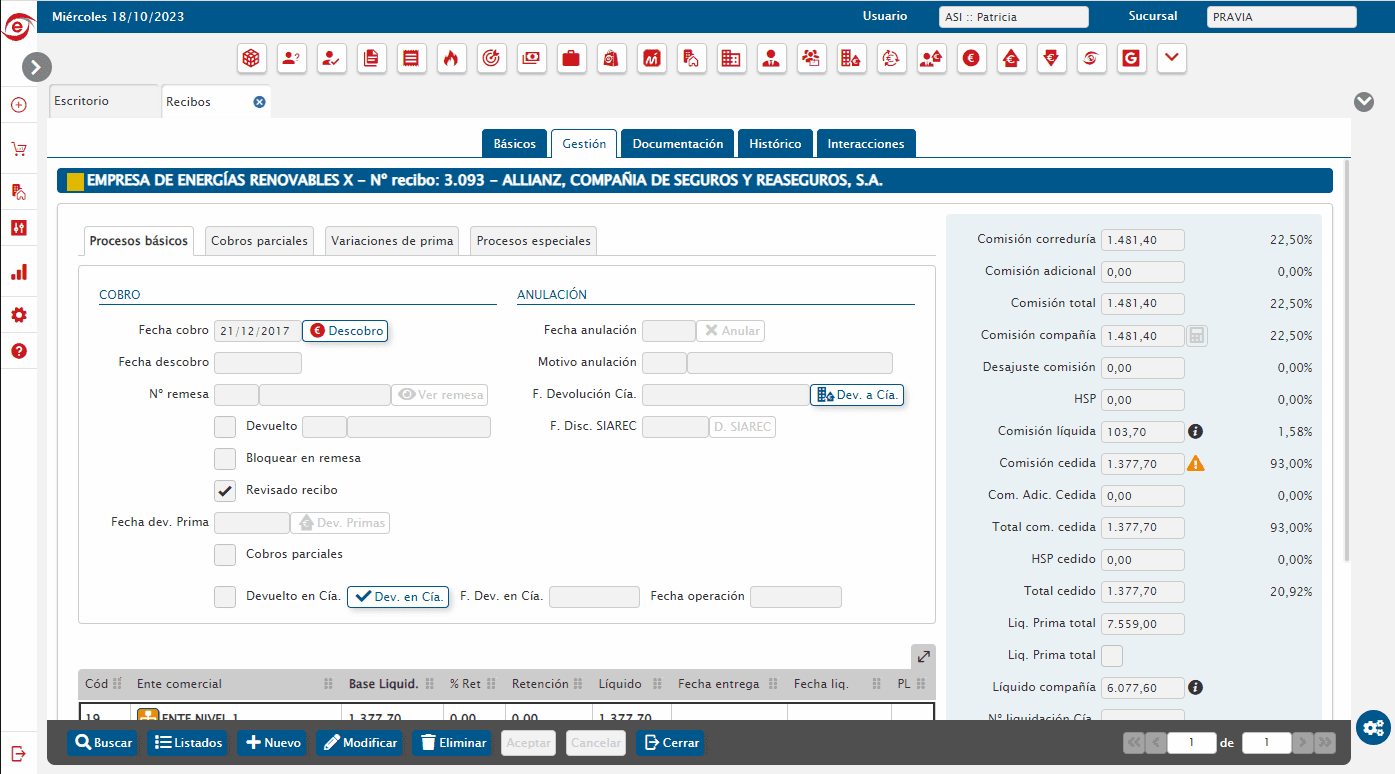
Task: Open the Interacciones tab
Action: click(866, 144)
